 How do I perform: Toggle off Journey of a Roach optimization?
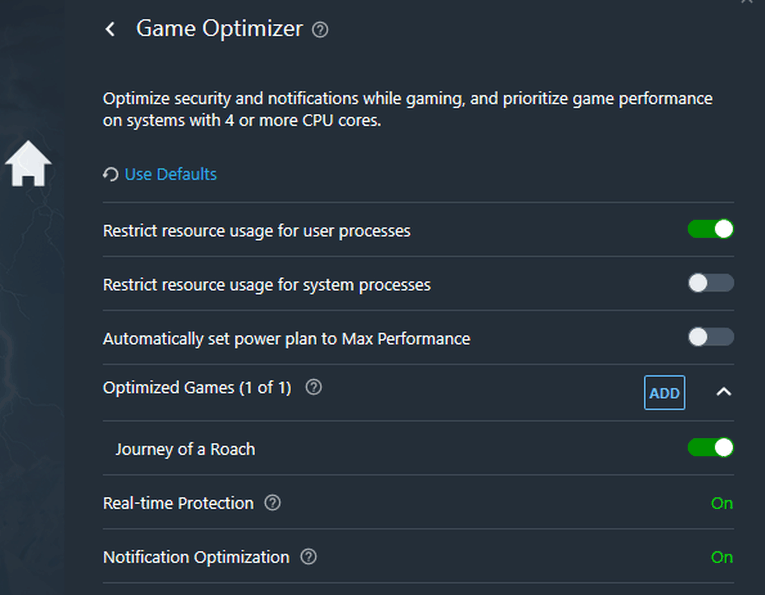(x=710, y=447)
